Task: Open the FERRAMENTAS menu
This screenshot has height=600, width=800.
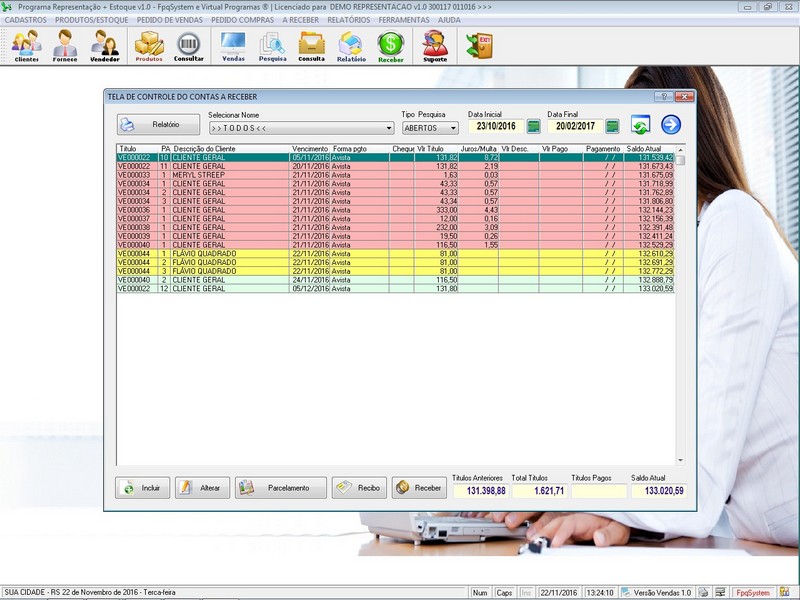Action: pos(404,20)
